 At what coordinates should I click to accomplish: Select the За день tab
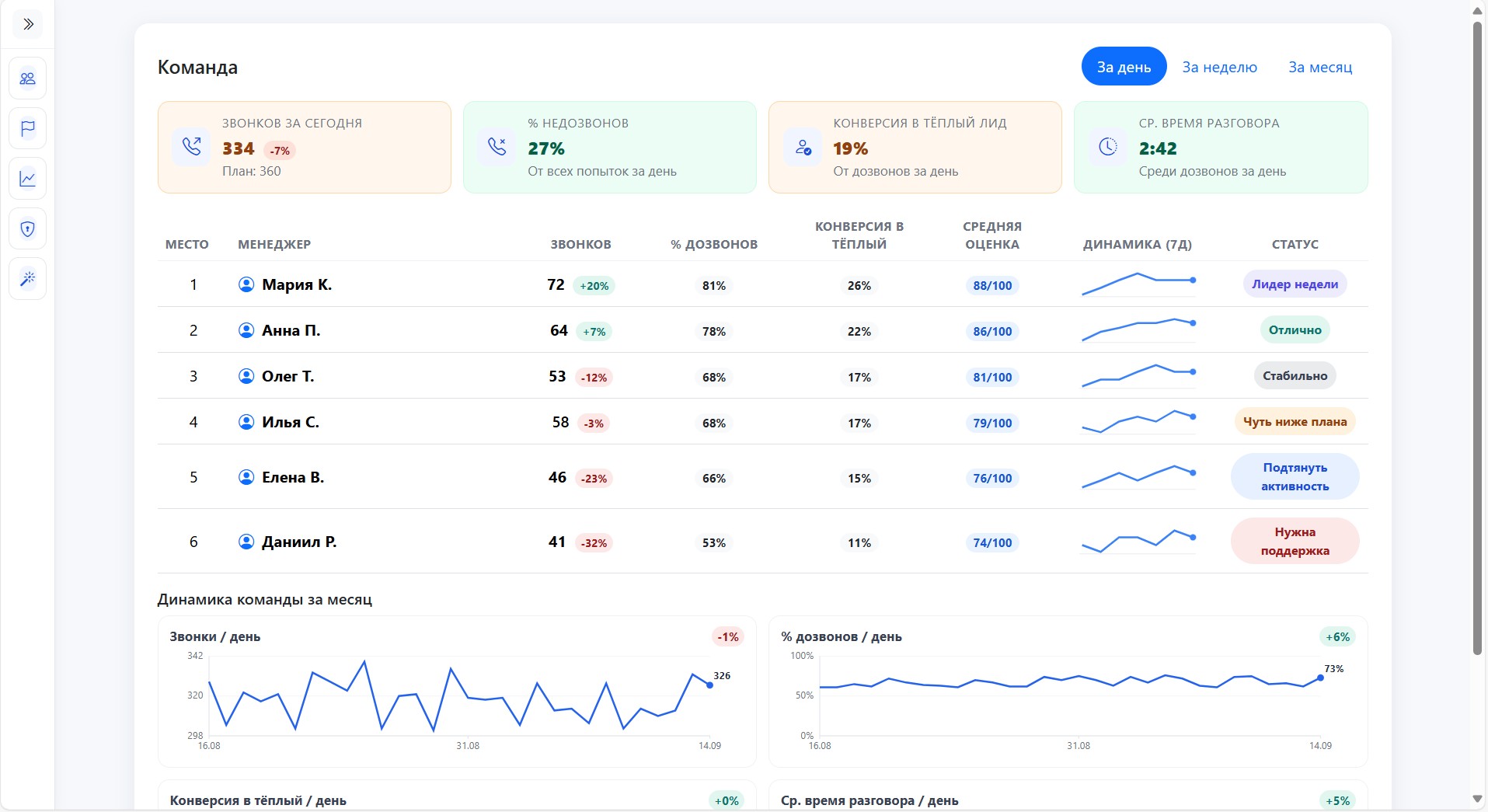click(x=1124, y=67)
